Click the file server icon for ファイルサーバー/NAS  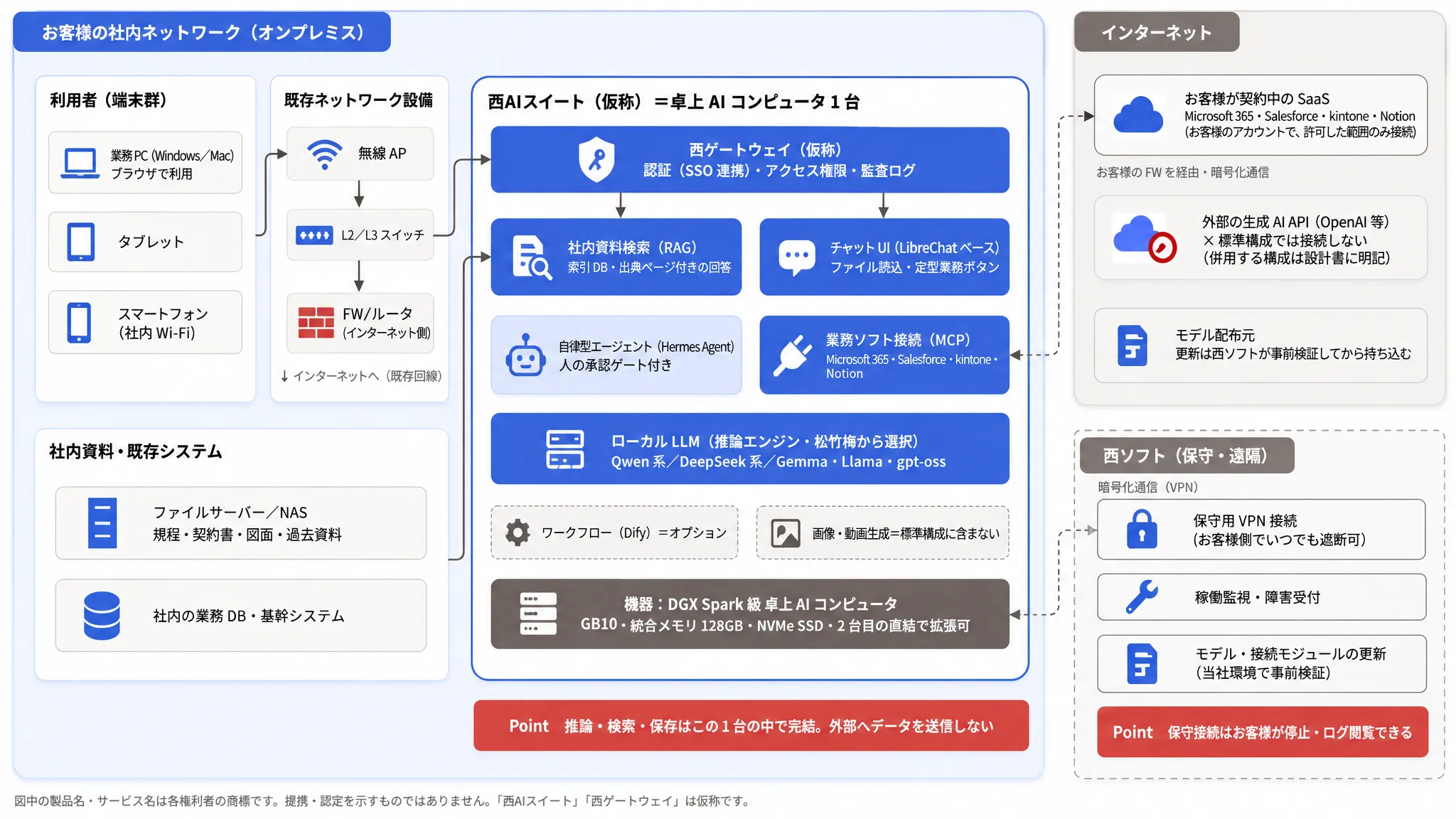click(x=102, y=523)
